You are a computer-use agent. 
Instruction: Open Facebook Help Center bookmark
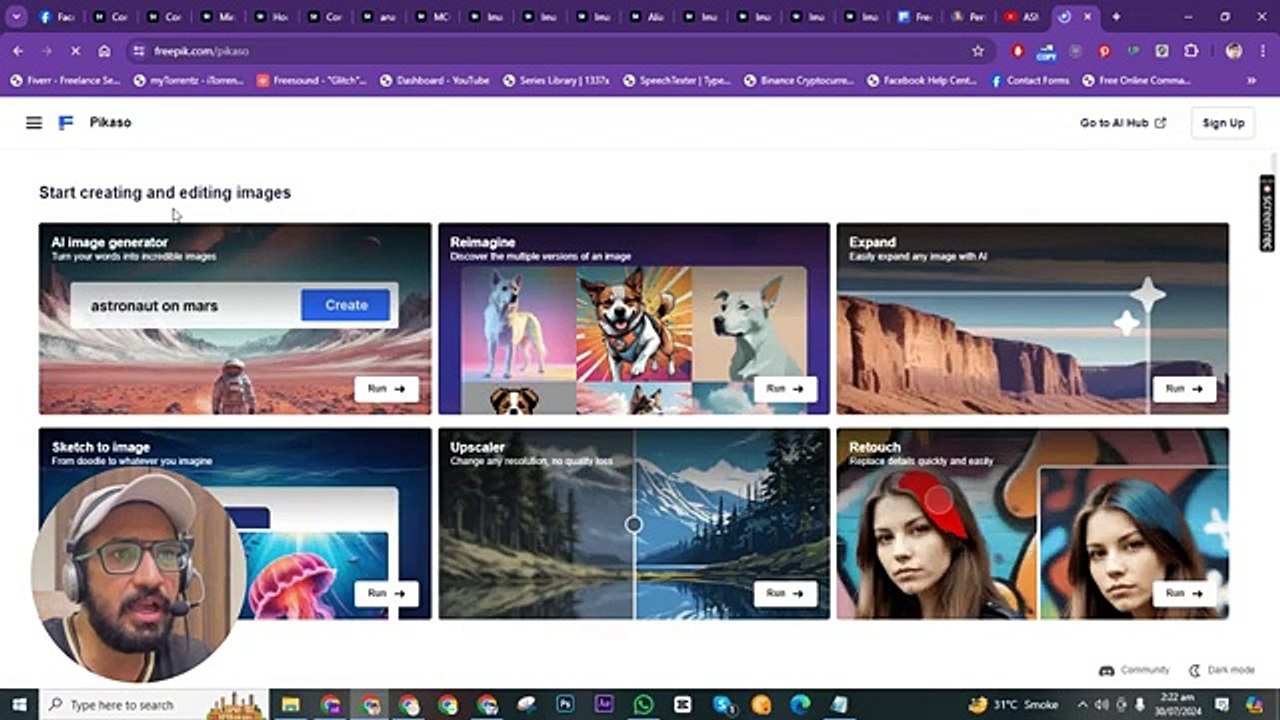922,81
